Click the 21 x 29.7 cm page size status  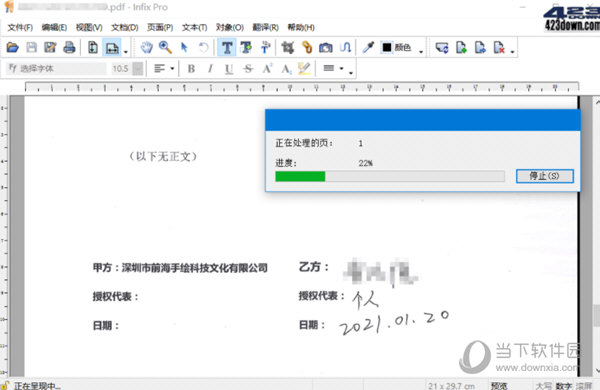pyautogui.click(x=452, y=386)
